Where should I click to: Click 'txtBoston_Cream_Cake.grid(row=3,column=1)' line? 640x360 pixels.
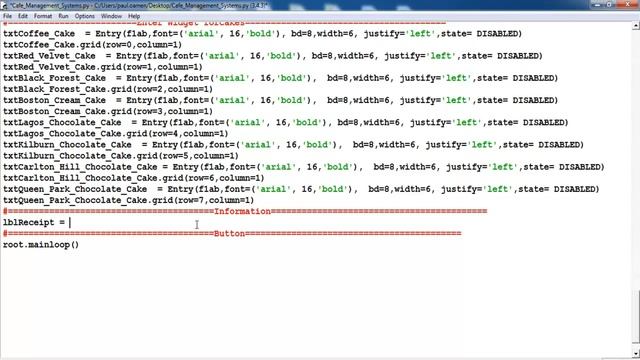pyautogui.click(x=108, y=111)
